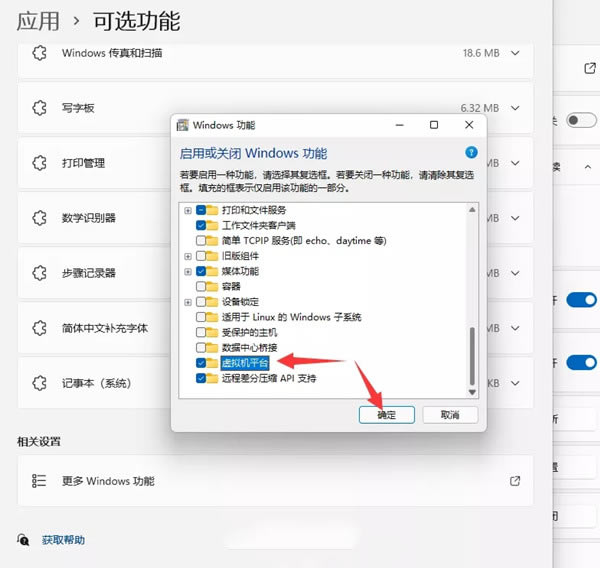Check the 设备锁定 checkbox

click(201, 302)
